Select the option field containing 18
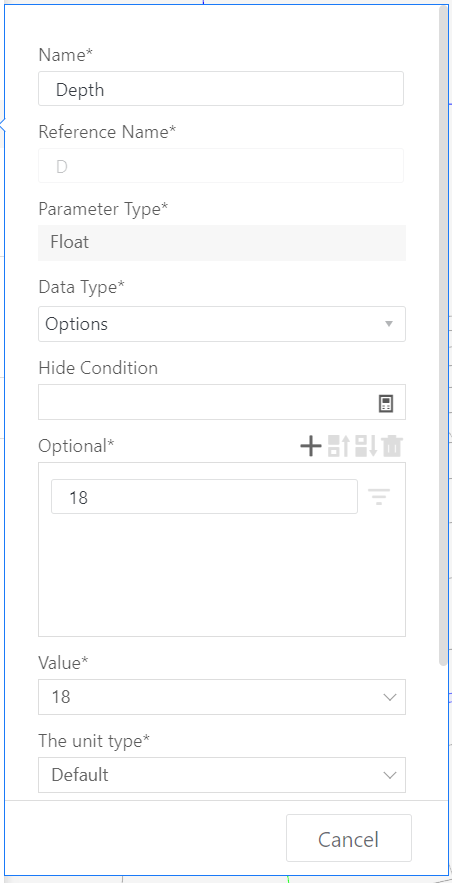The height and width of the screenshot is (883, 452). click(204, 497)
